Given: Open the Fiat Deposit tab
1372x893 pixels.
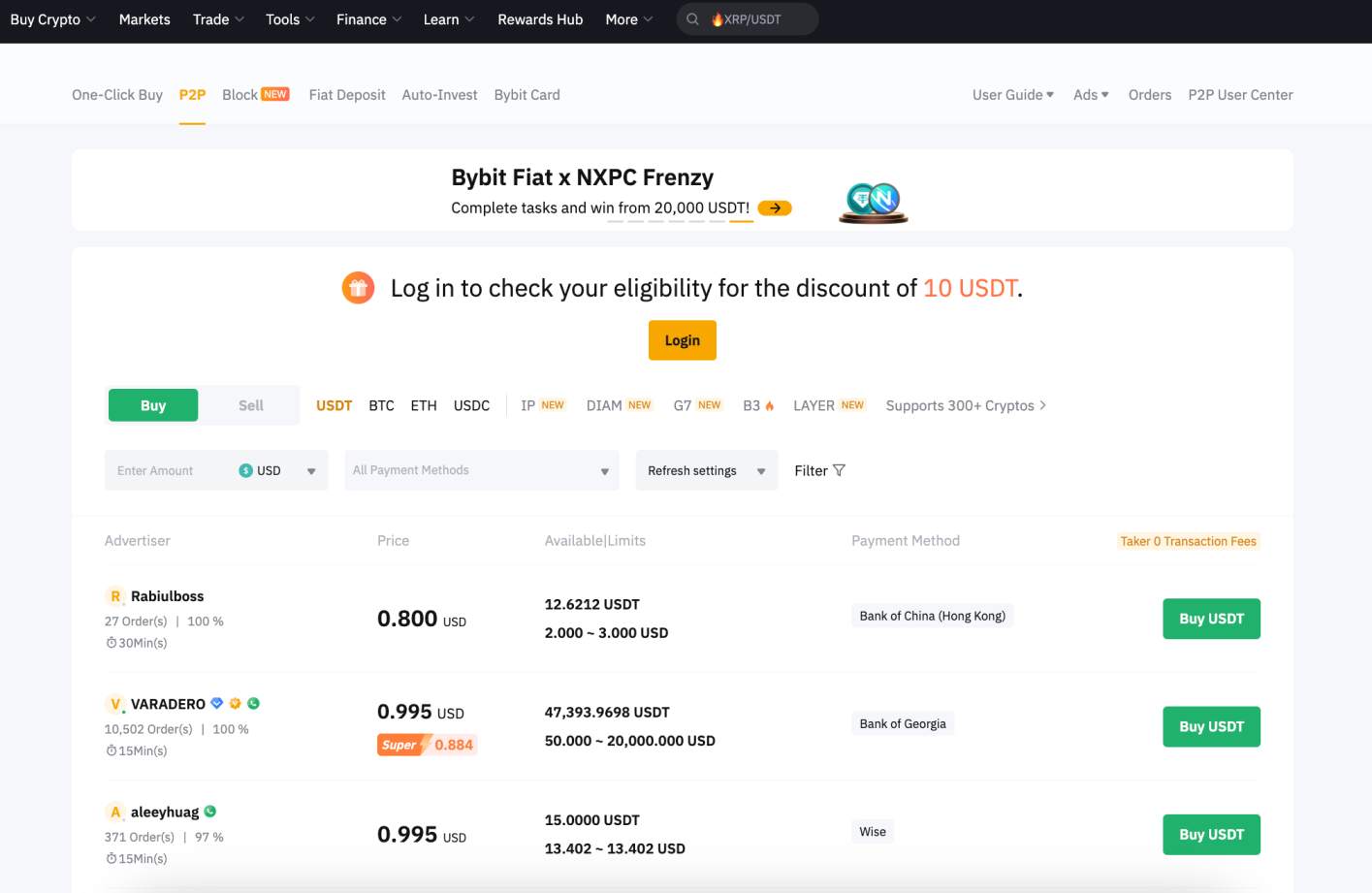Looking at the screenshot, I should point(347,95).
